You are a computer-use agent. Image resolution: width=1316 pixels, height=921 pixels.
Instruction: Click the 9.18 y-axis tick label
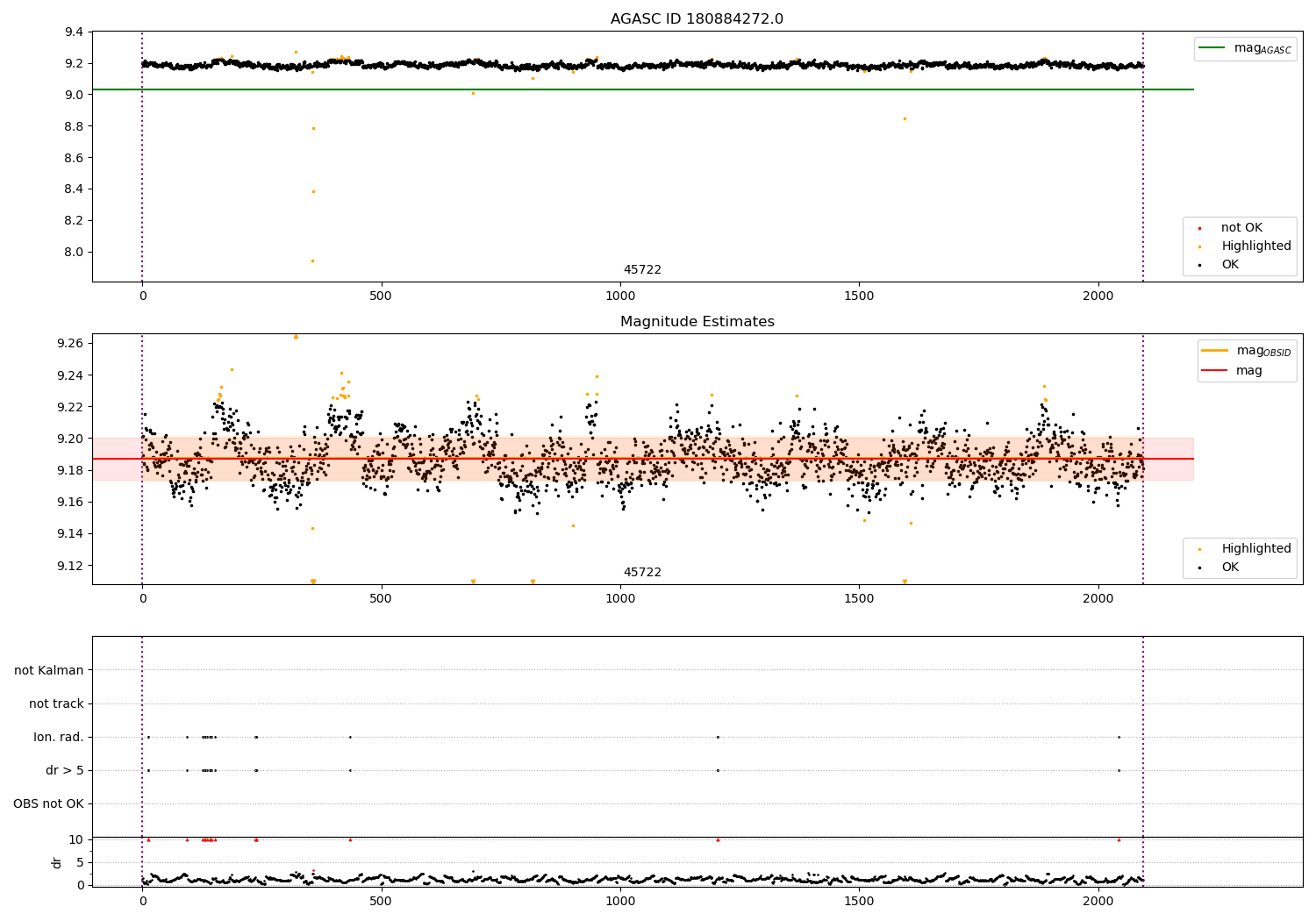pos(71,470)
